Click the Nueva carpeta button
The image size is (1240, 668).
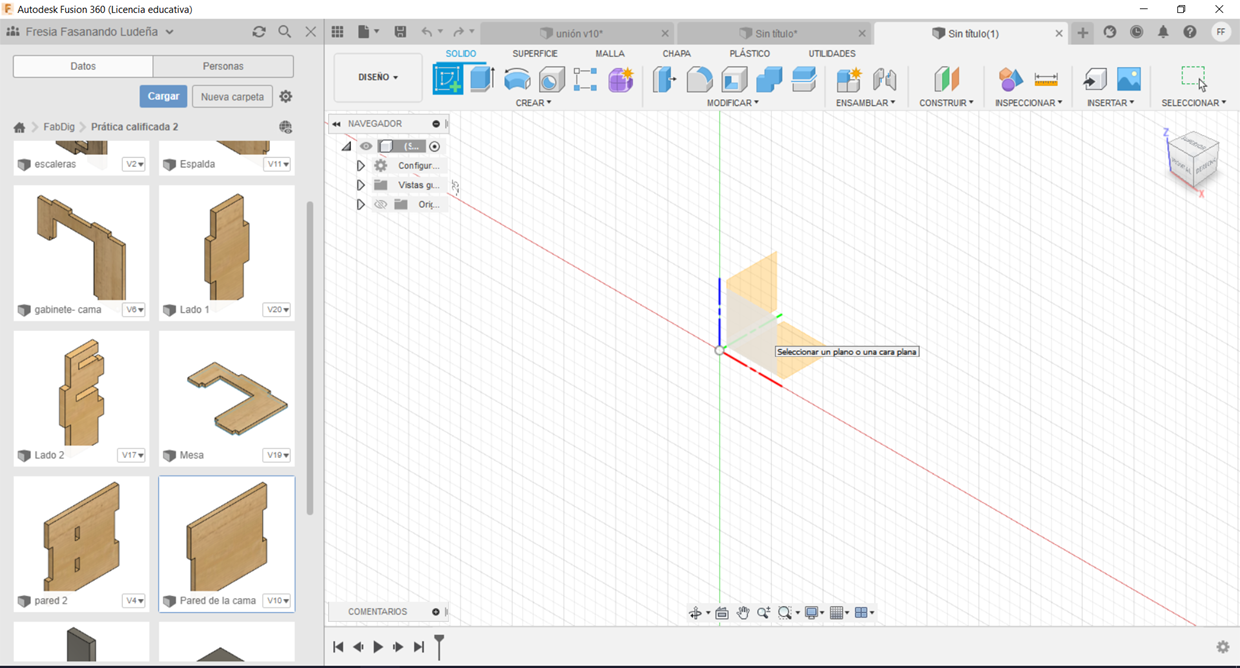233,96
